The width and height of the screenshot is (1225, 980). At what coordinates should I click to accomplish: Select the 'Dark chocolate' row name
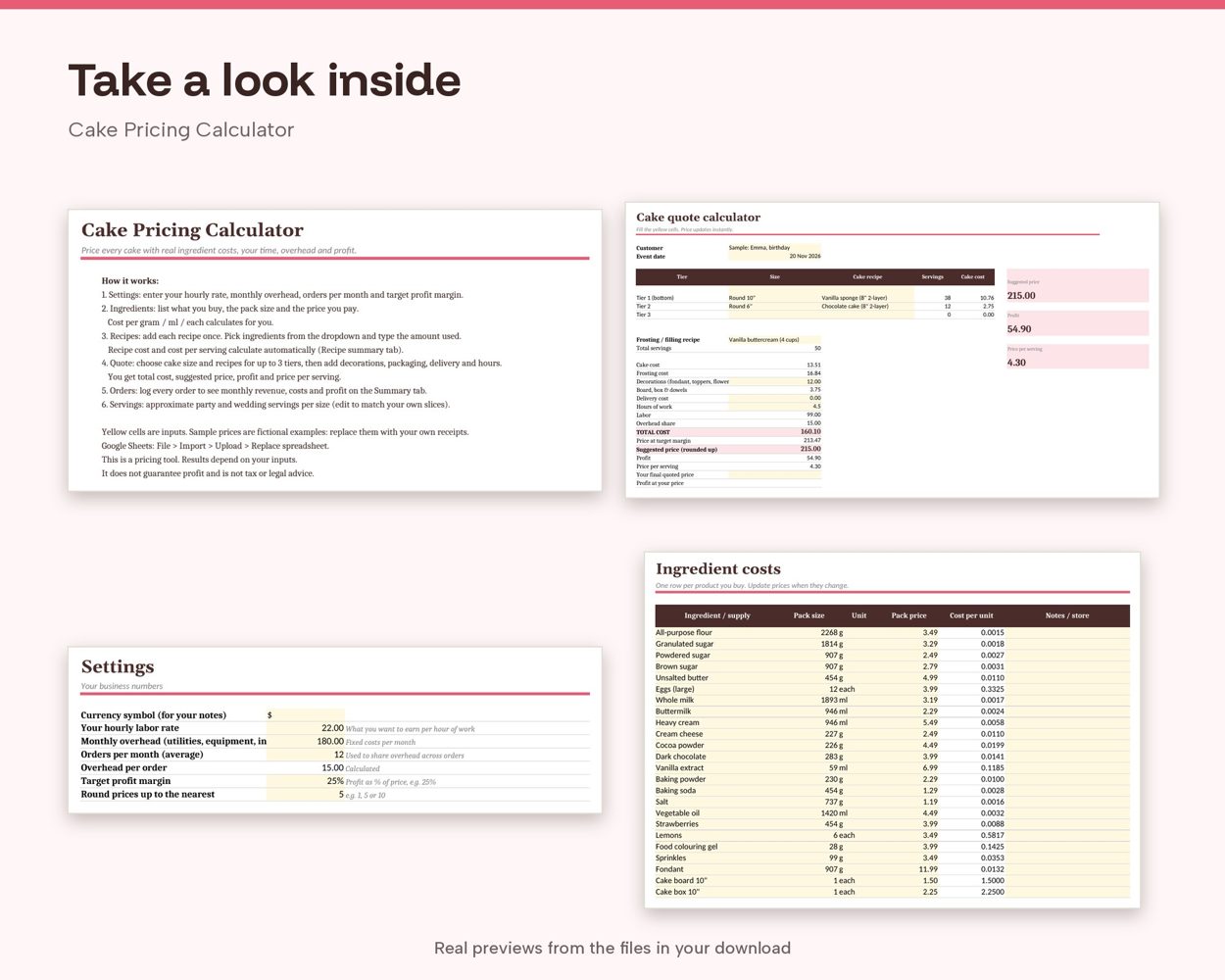(681, 757)
